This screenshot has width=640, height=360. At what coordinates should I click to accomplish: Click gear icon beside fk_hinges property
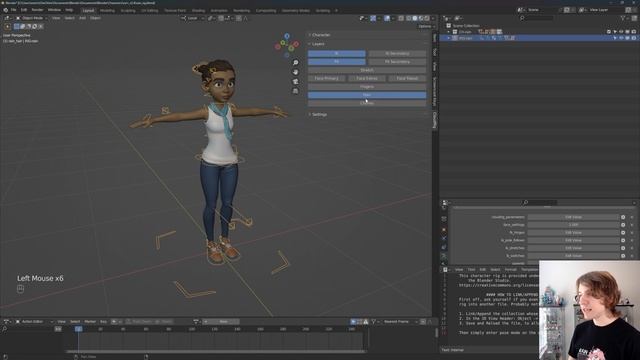623,233
